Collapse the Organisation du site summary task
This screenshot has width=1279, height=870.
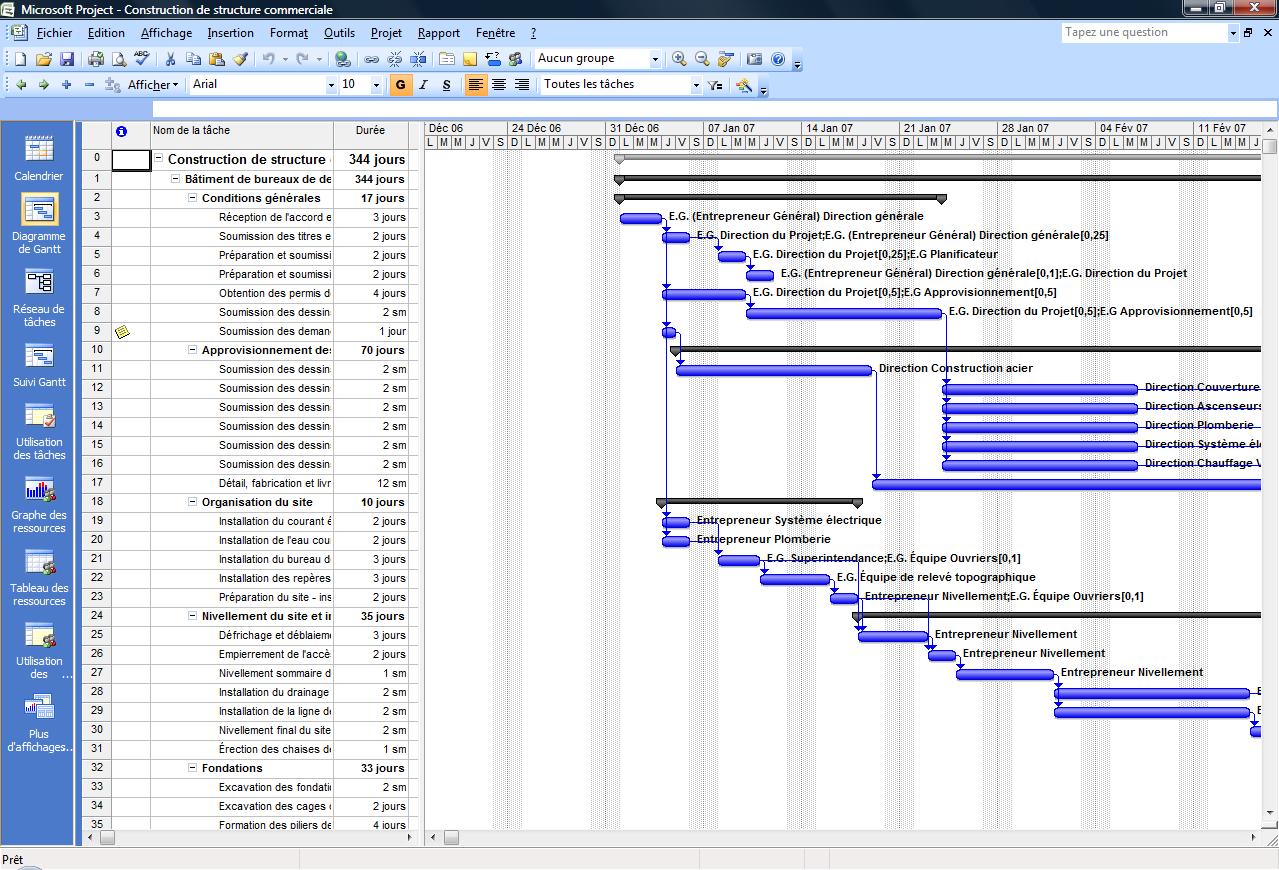193,502
